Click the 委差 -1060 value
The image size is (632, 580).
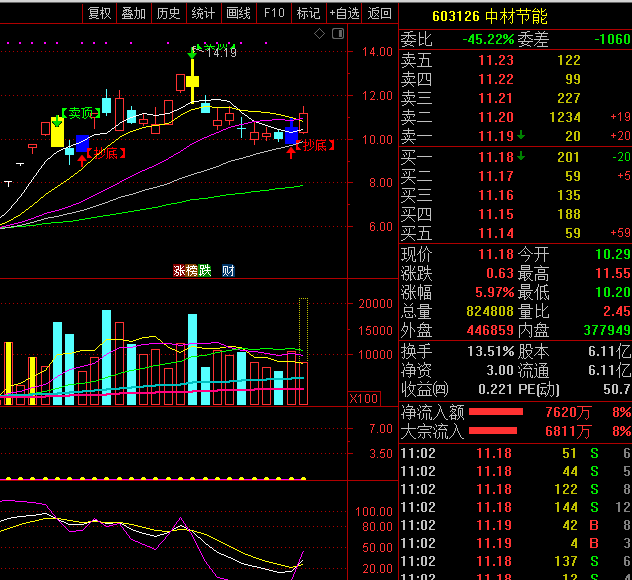point(612,39)
